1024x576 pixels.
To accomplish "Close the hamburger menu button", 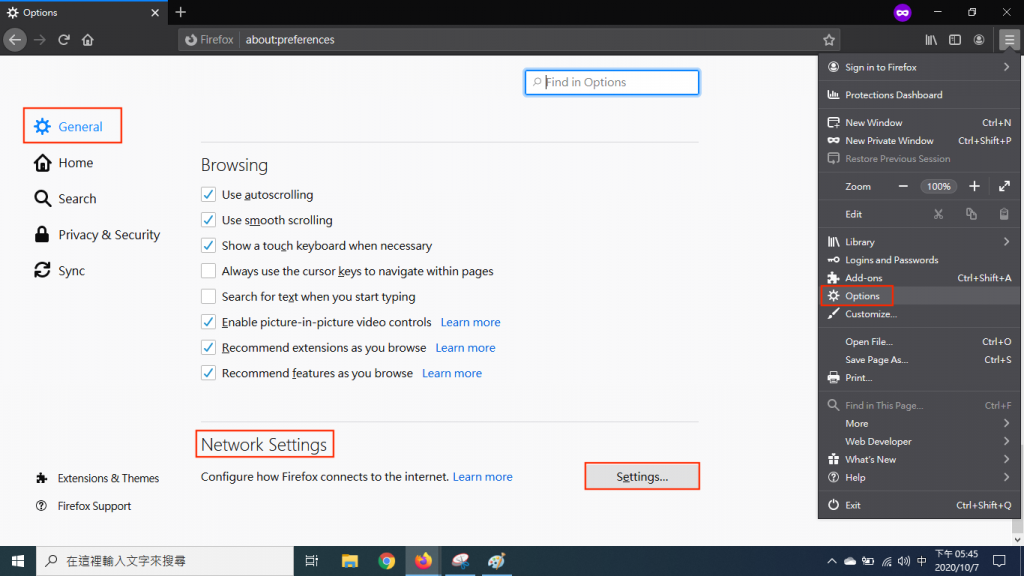I will coord(1009,40).
